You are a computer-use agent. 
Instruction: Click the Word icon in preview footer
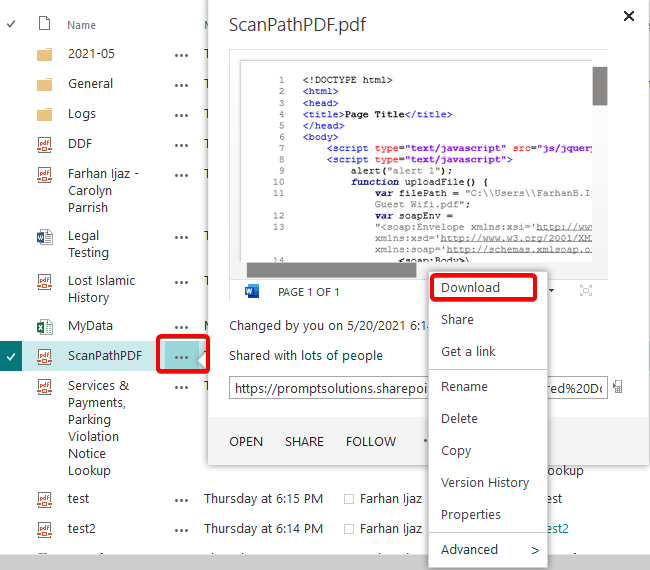point(252,291)
